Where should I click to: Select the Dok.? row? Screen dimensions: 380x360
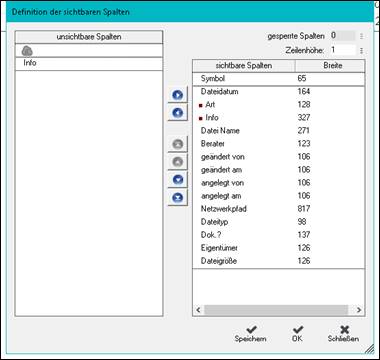point(279,235)
